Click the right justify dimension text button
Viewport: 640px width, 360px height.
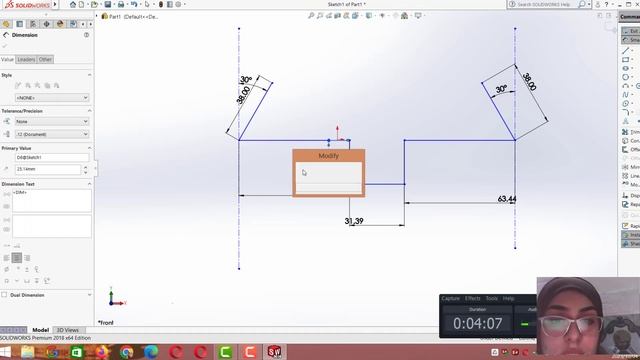pyautogui.click(x=27, y=258)
